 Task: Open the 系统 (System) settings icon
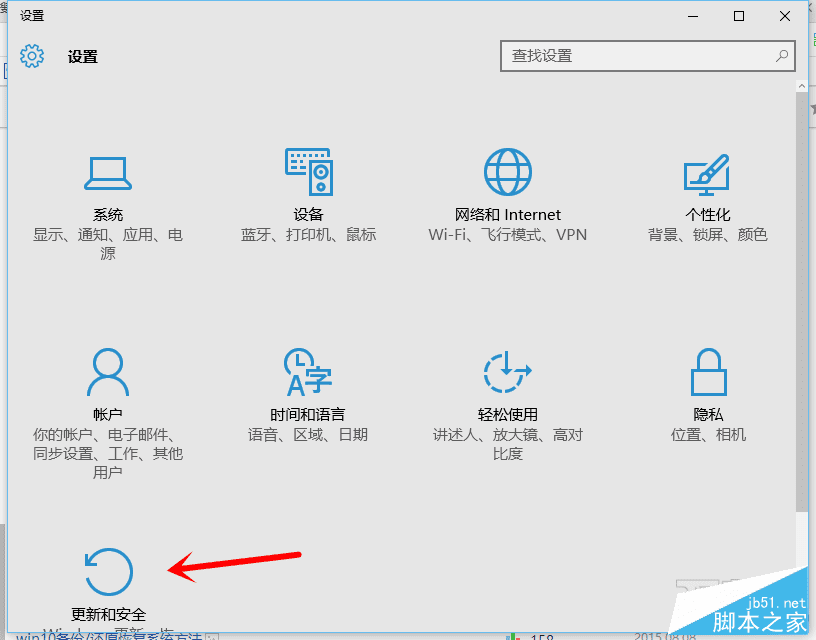pyautogui.click(x=108, y=173)
